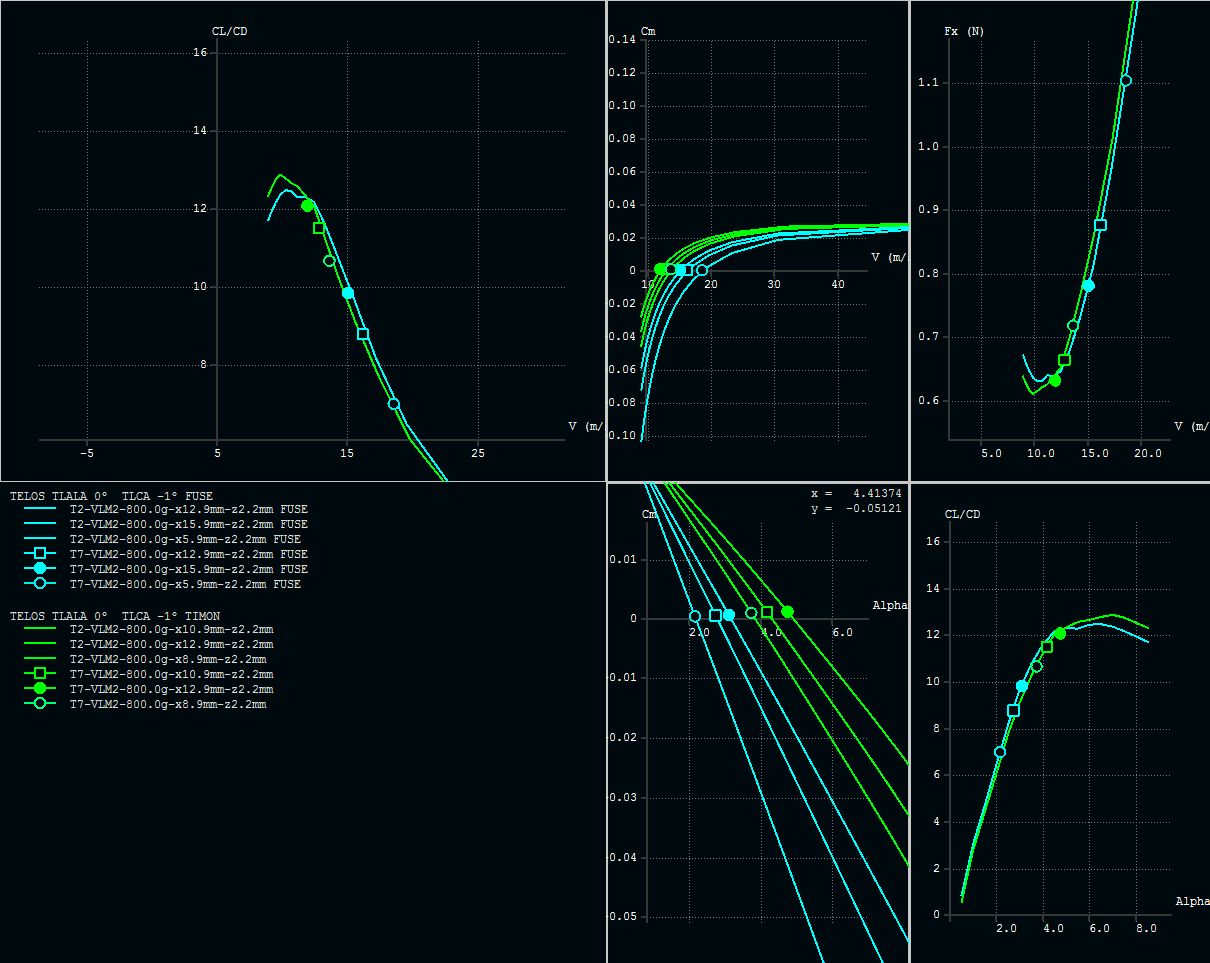Click the Cm axis title of Cm vs V graph
This screenshot has height=963, width=1210.
click(x=647, y=31)
